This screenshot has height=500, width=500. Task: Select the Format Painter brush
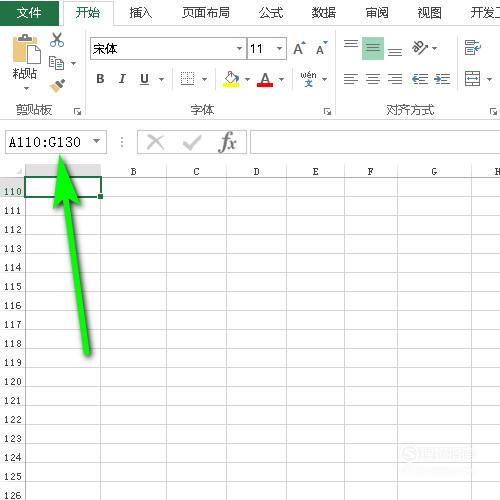(x=57, y=86)
